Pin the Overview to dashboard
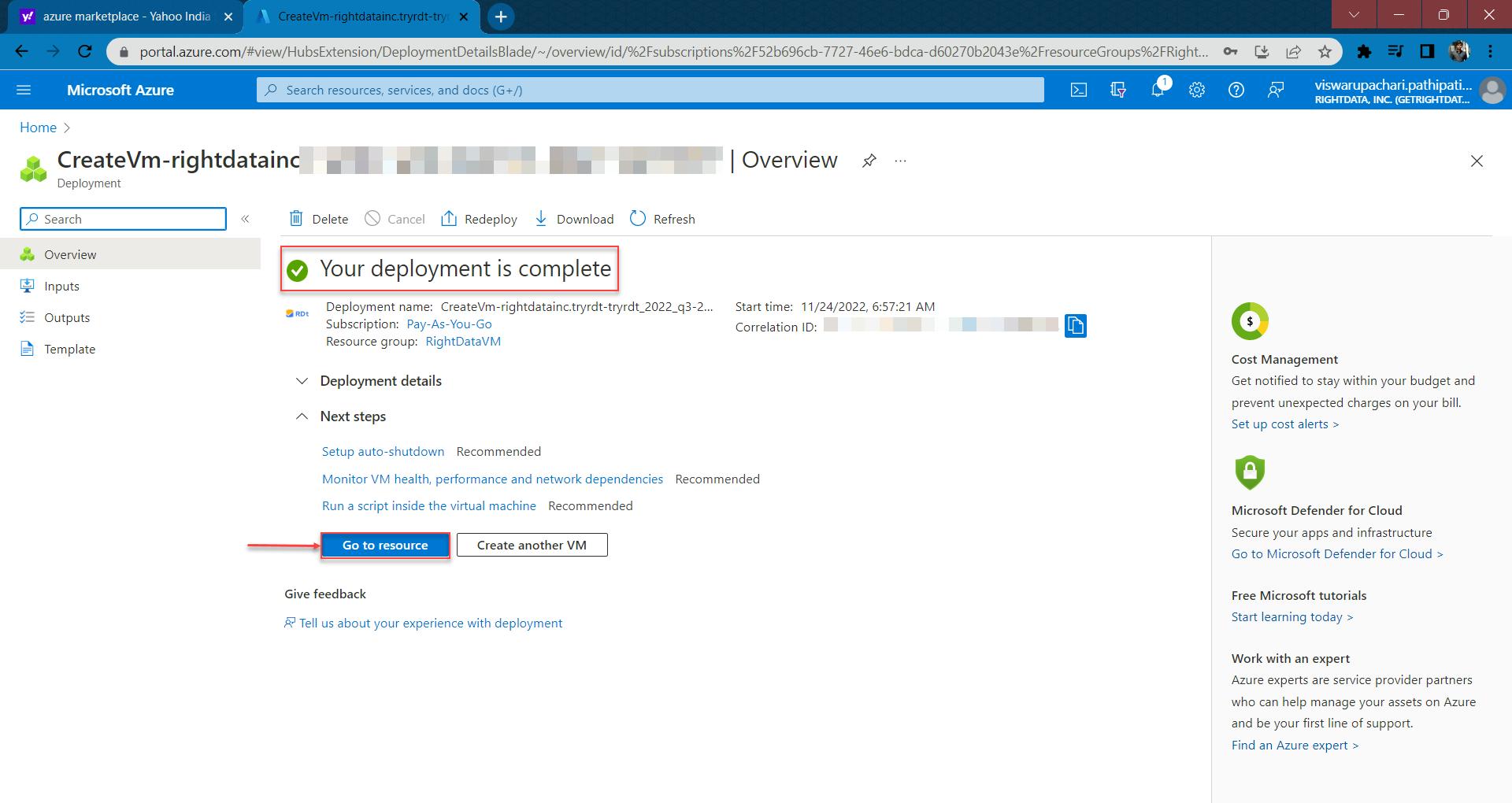 point(869,160)
